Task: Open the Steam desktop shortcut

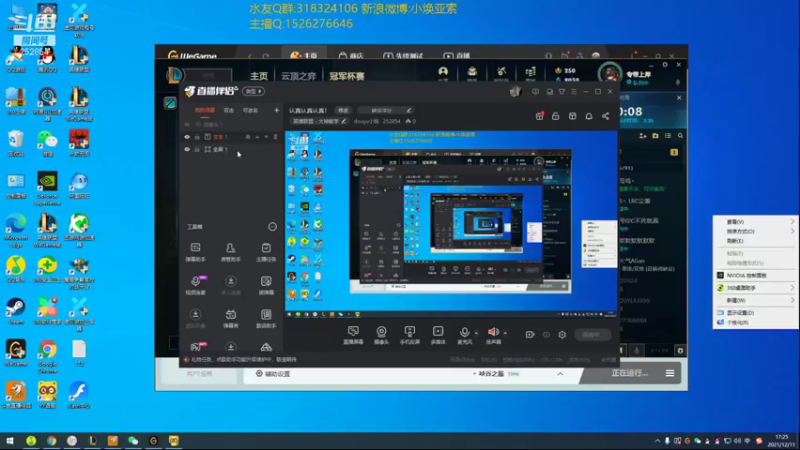Action: (16, 311)
